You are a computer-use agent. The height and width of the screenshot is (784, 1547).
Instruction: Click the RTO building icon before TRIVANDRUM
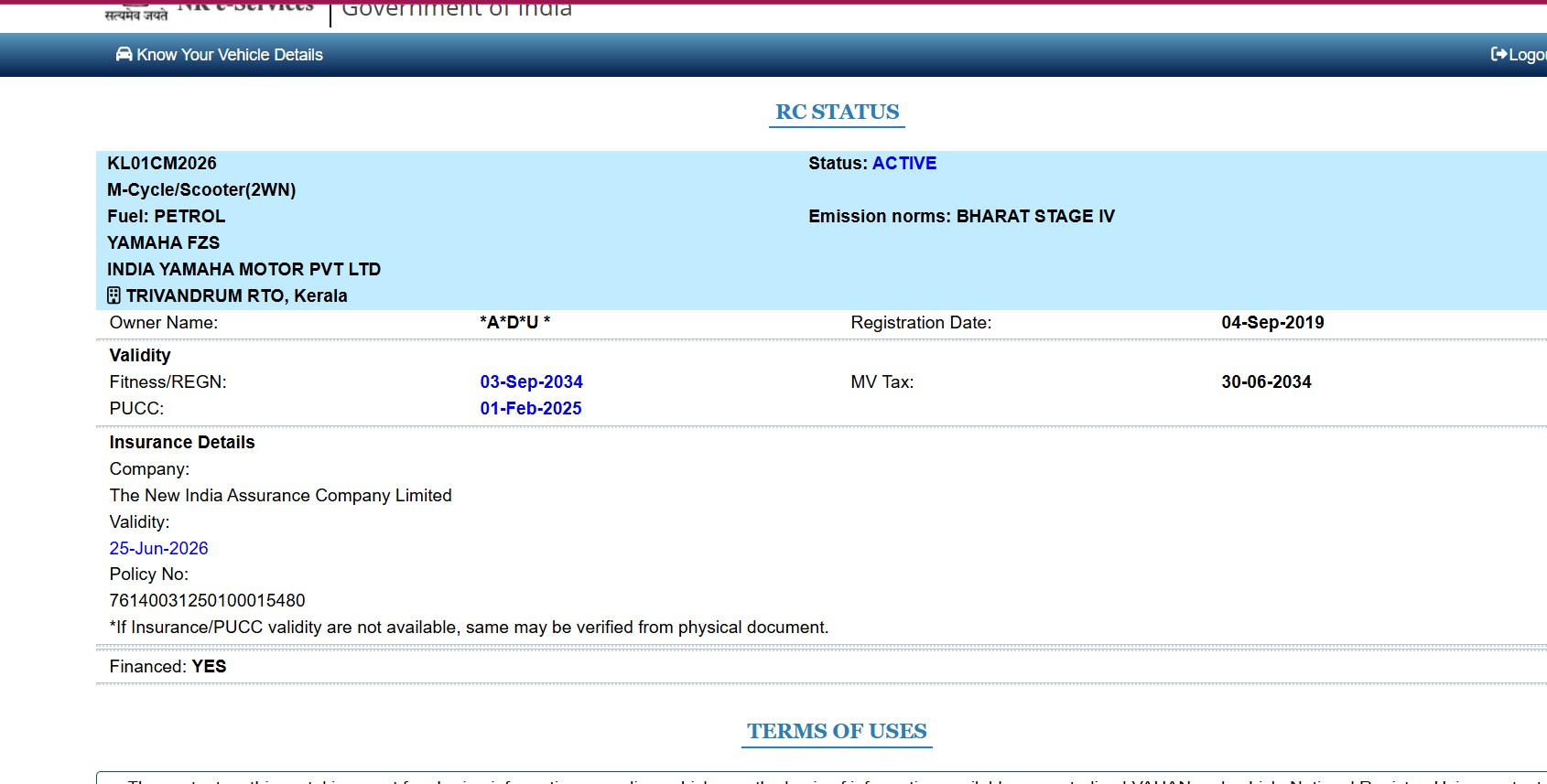[114, 295]
